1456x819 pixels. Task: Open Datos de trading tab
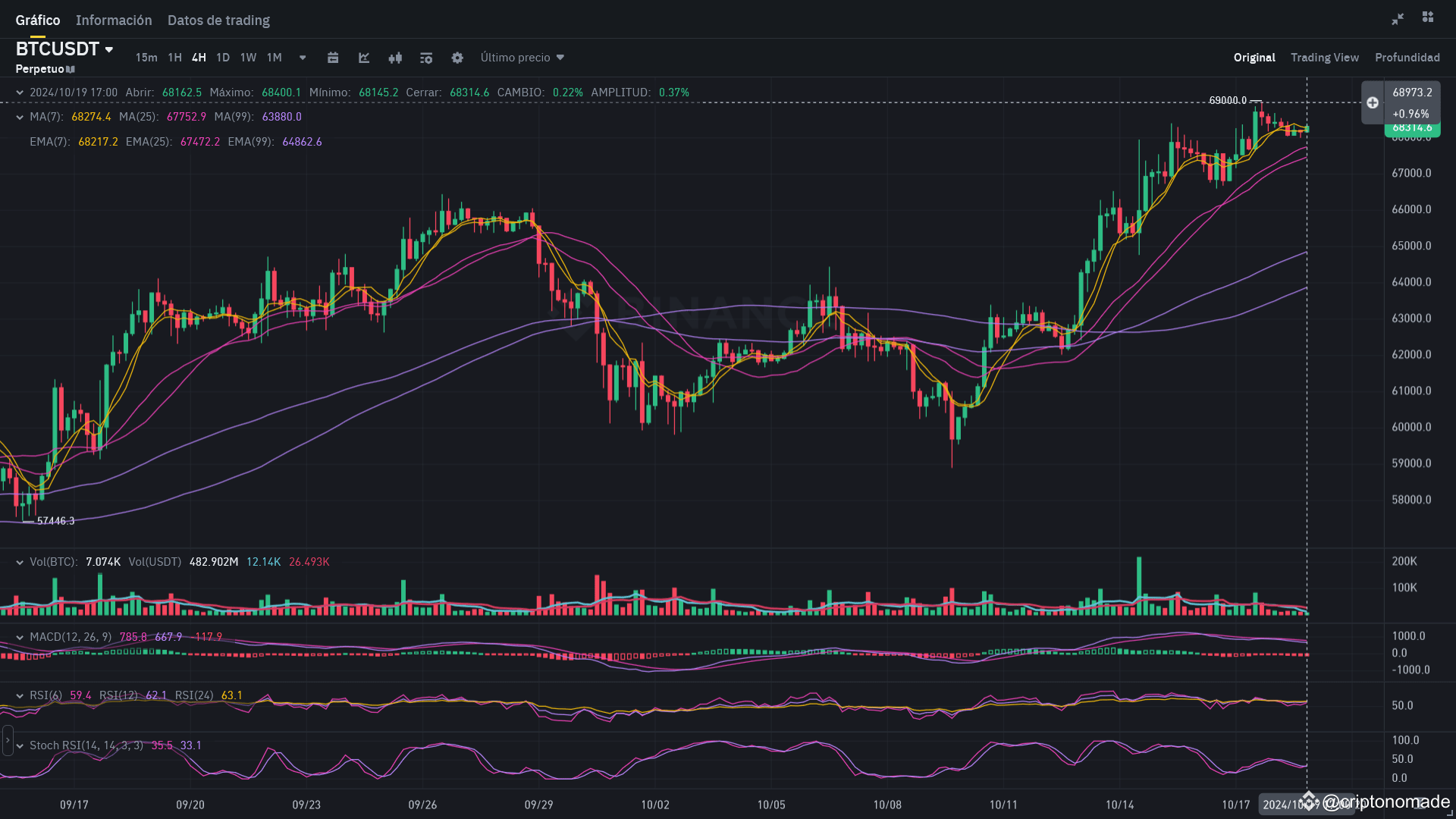tap(218, 20)
